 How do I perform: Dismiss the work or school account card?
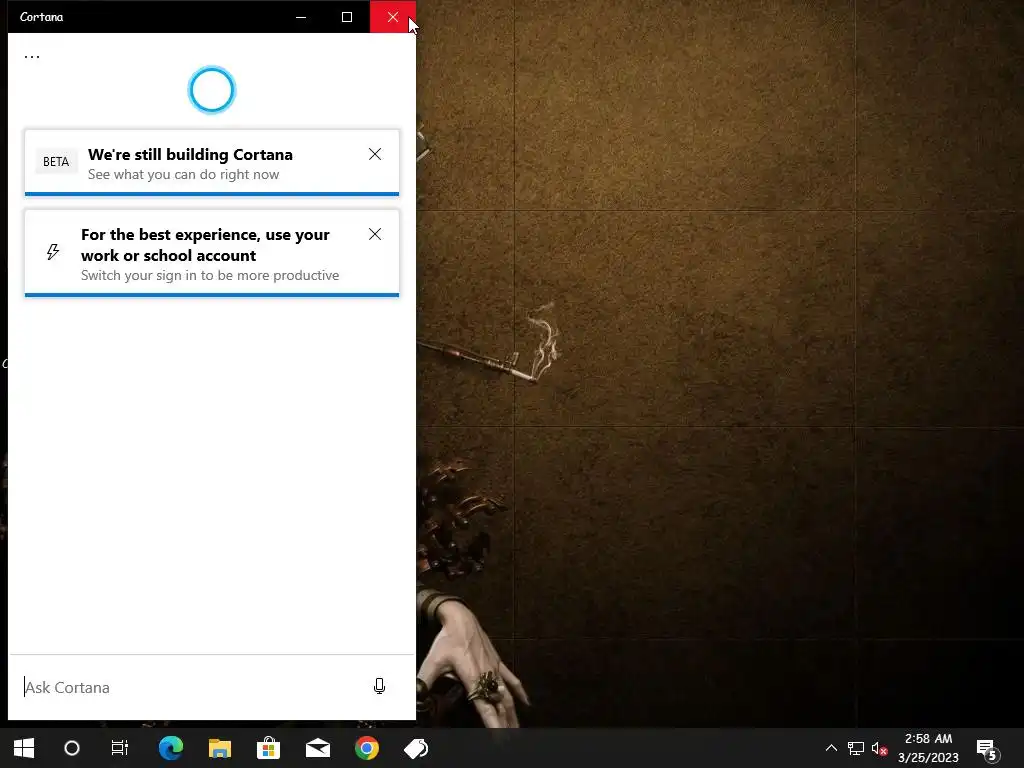point(375,234)
